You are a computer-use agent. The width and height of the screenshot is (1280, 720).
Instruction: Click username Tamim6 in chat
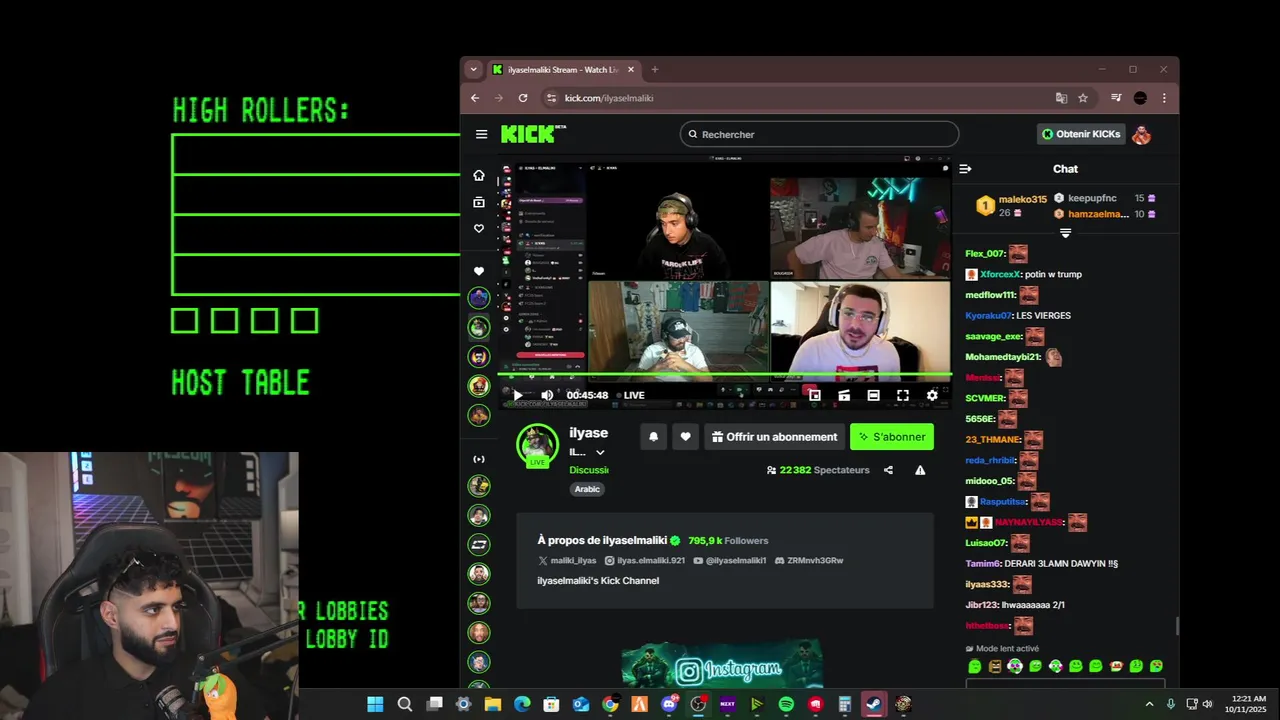982,563
